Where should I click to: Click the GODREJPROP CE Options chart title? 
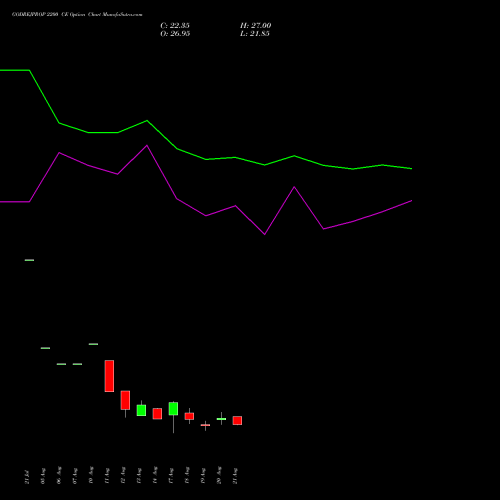point(77,15)
